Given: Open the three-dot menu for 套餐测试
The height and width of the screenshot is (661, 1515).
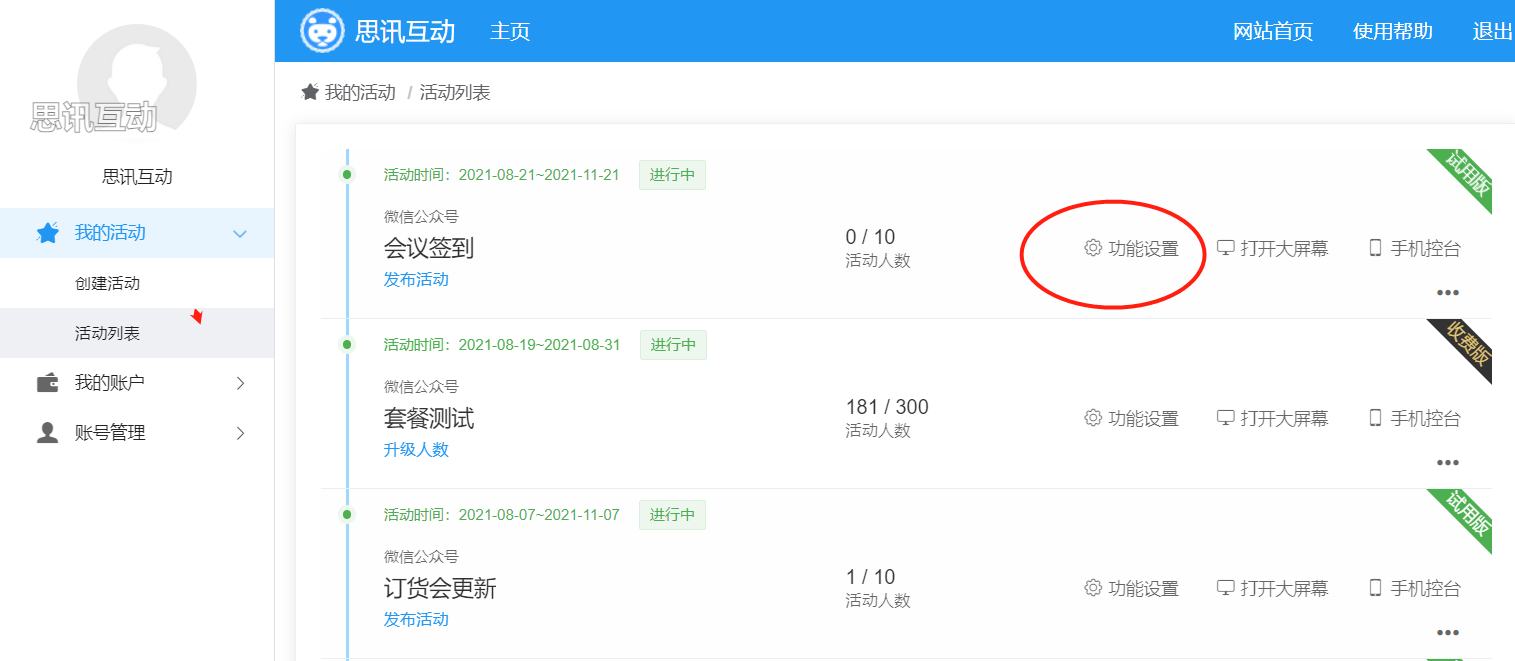Looking at the screenshot, I should coord(1448,463).
